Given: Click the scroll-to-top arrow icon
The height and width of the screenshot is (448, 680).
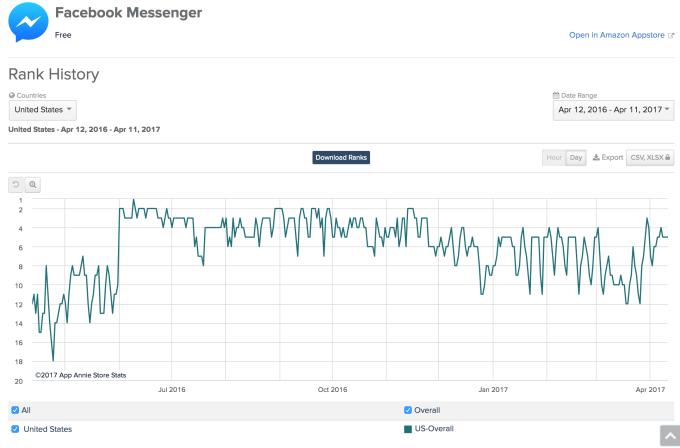Looking at the screenshot, I should [x=670, y=435].
